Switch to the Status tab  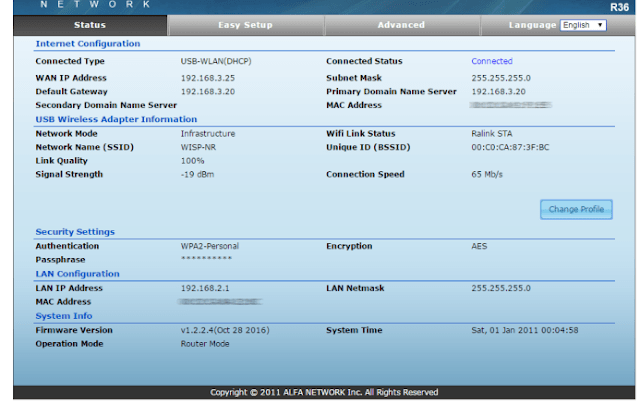(x=90, y=24)
